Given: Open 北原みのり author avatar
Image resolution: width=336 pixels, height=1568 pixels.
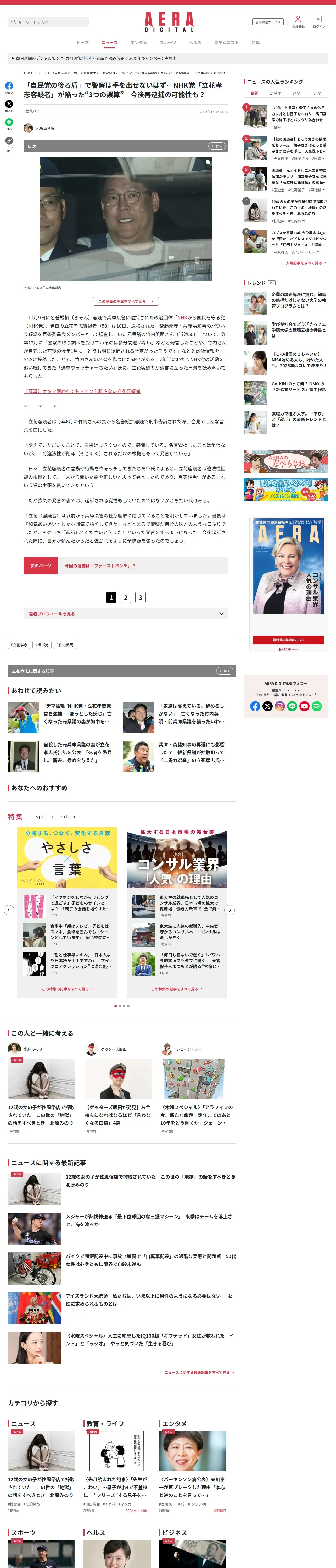Looking at the screenshot, I should point(14,1049).
